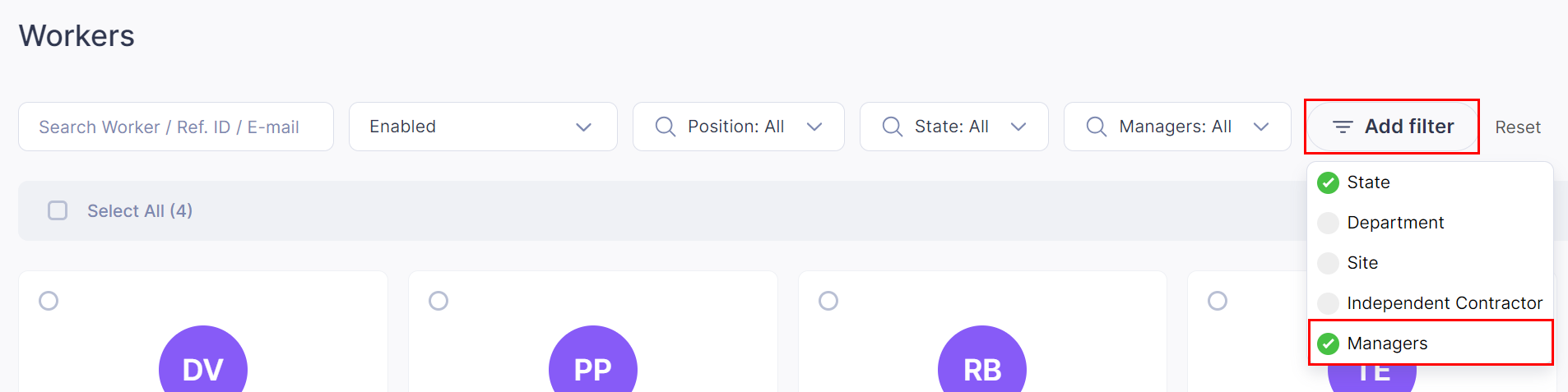The width and height of the screenshot is (1568, 392).
Task: Click the magnifier icon in State filter
Action: pyautogui.click(x=892, y=127)
